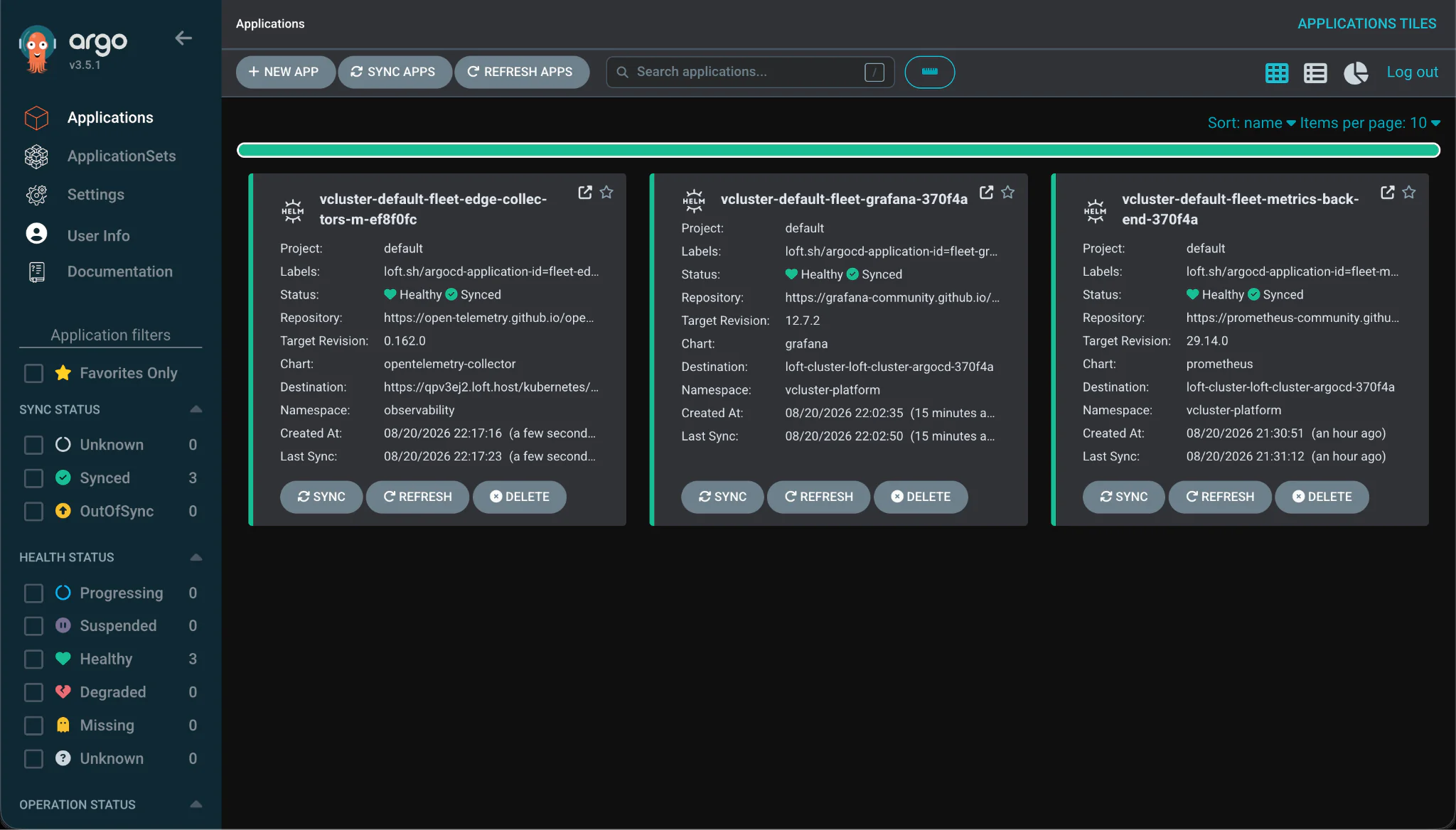Favorite the metrics-backend app star

pyautogui.click(x=1408, y=193)
